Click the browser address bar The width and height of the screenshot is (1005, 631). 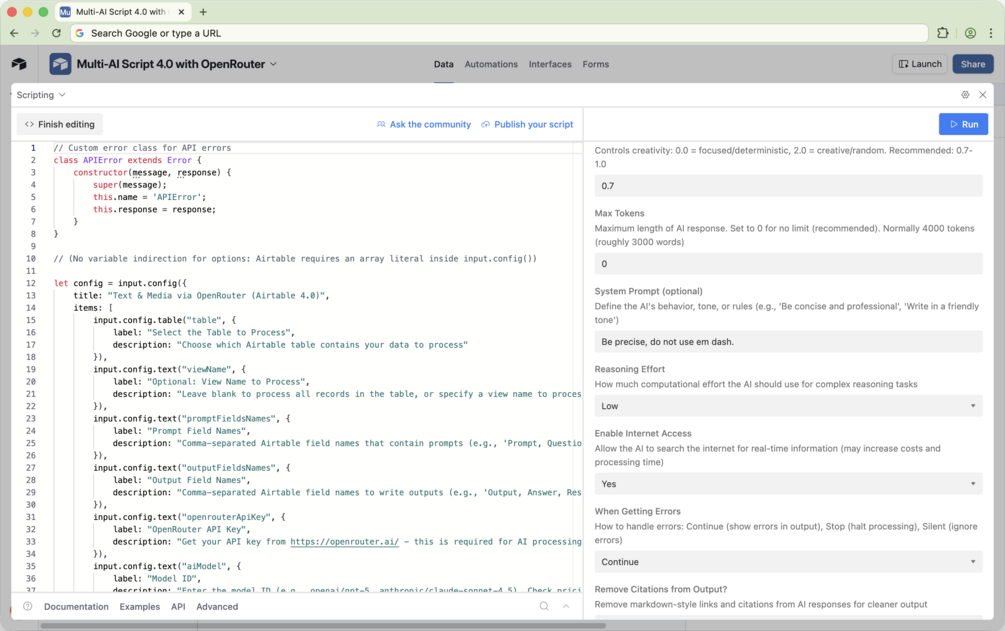[x=499, y=33]
